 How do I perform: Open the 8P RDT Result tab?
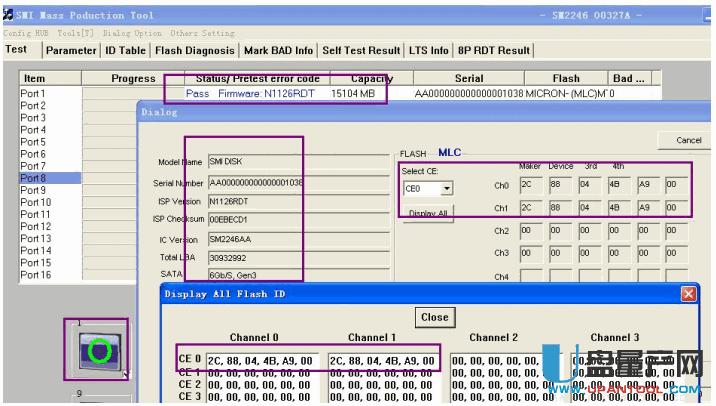coord(494,50)
